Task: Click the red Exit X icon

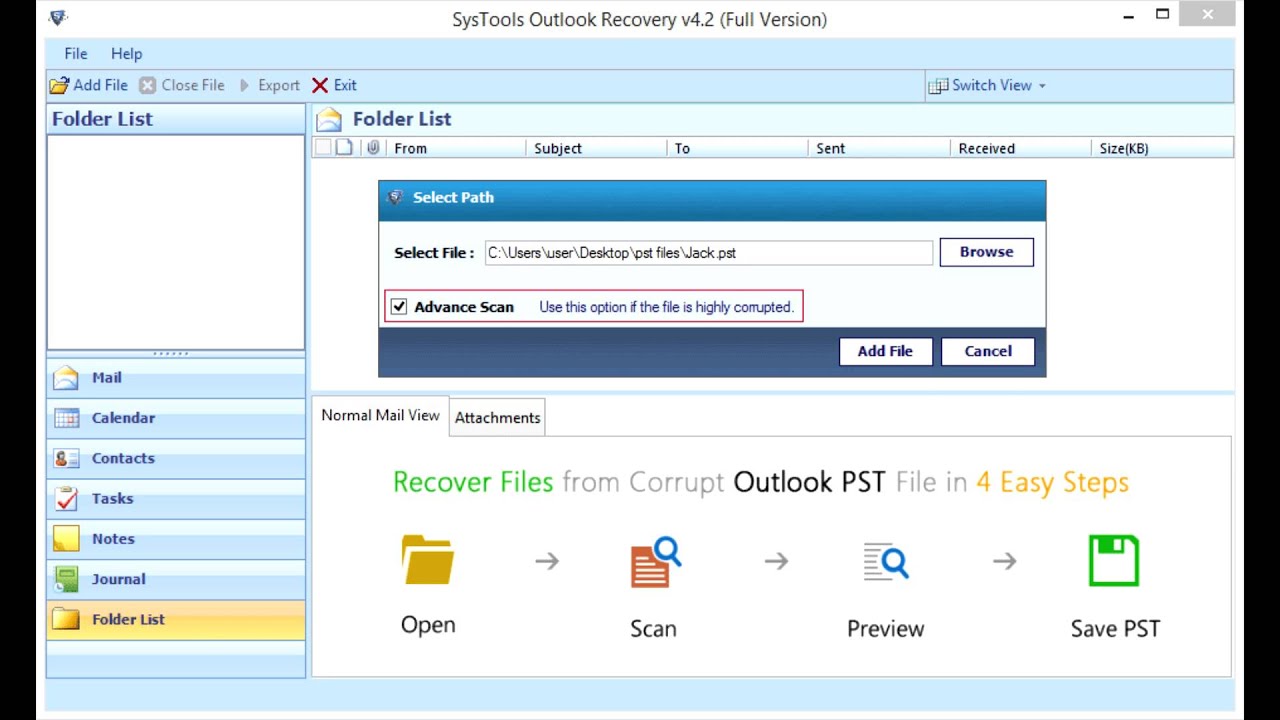Action: point(320,86)
